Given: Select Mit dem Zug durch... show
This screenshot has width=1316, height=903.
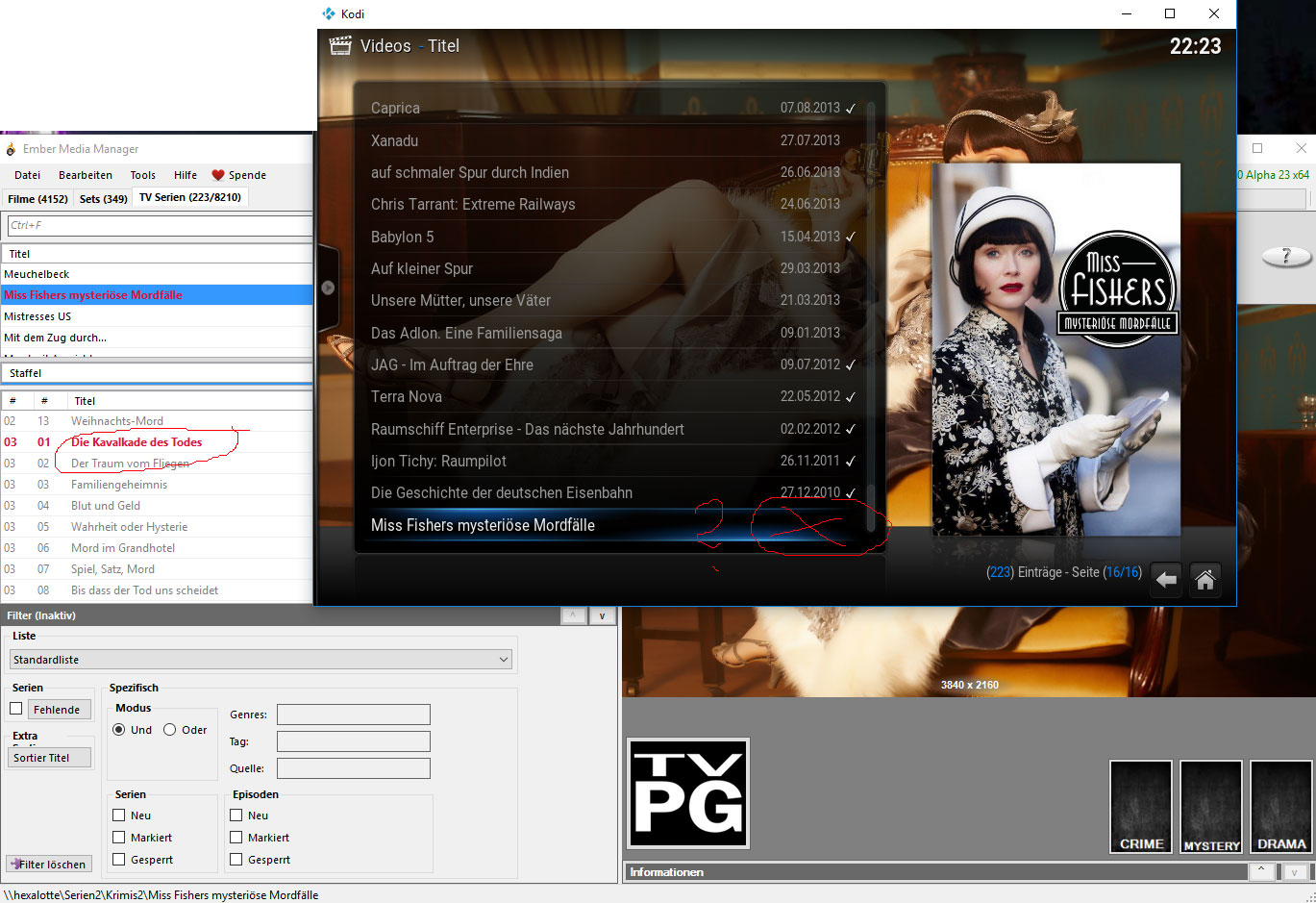Looking at the screenshot, I should tap(158, 338).
